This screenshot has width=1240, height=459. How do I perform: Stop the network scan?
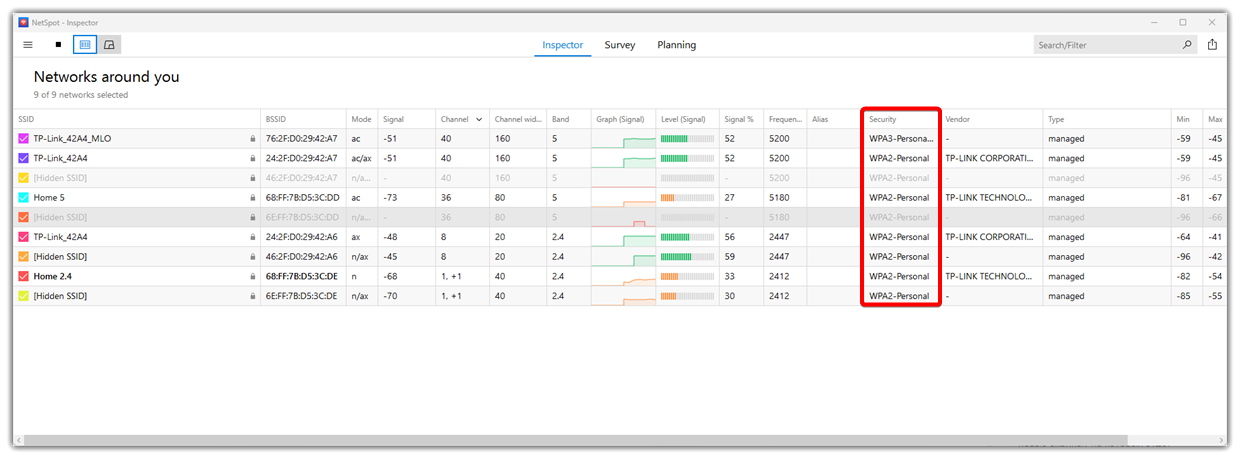pyautogui.click(x=58, y=45)
